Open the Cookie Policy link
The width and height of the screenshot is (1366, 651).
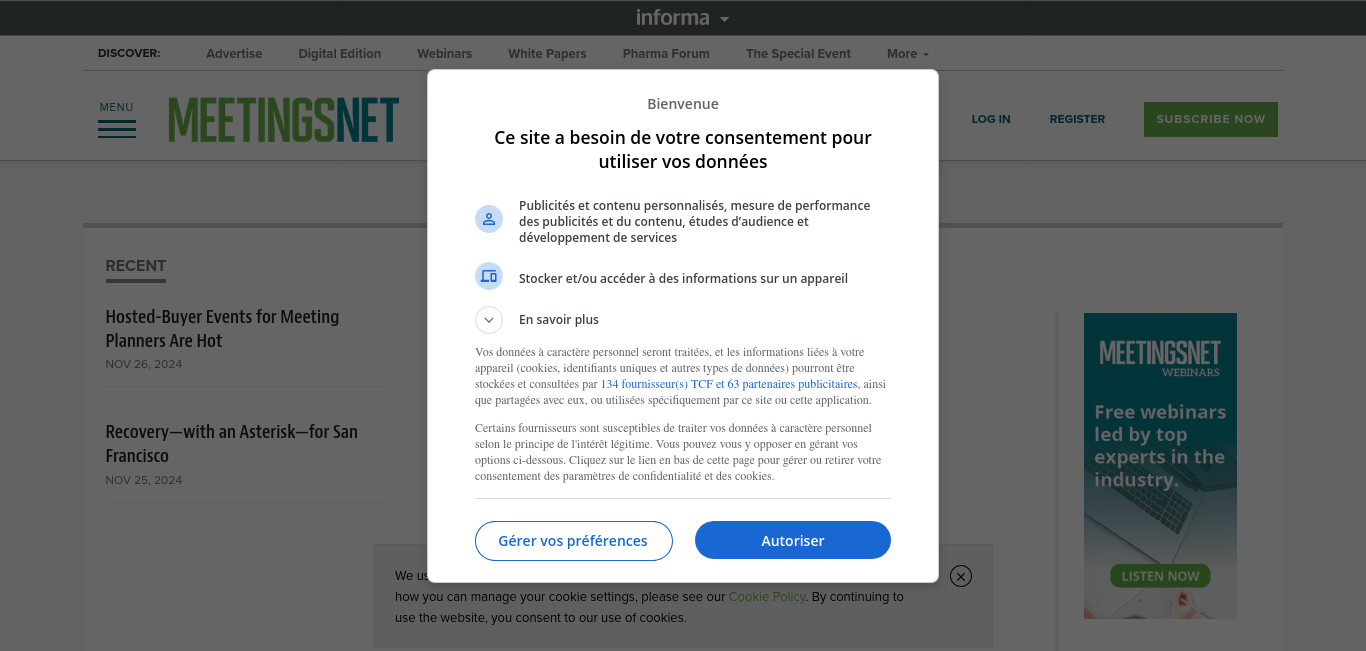point(767,597)
